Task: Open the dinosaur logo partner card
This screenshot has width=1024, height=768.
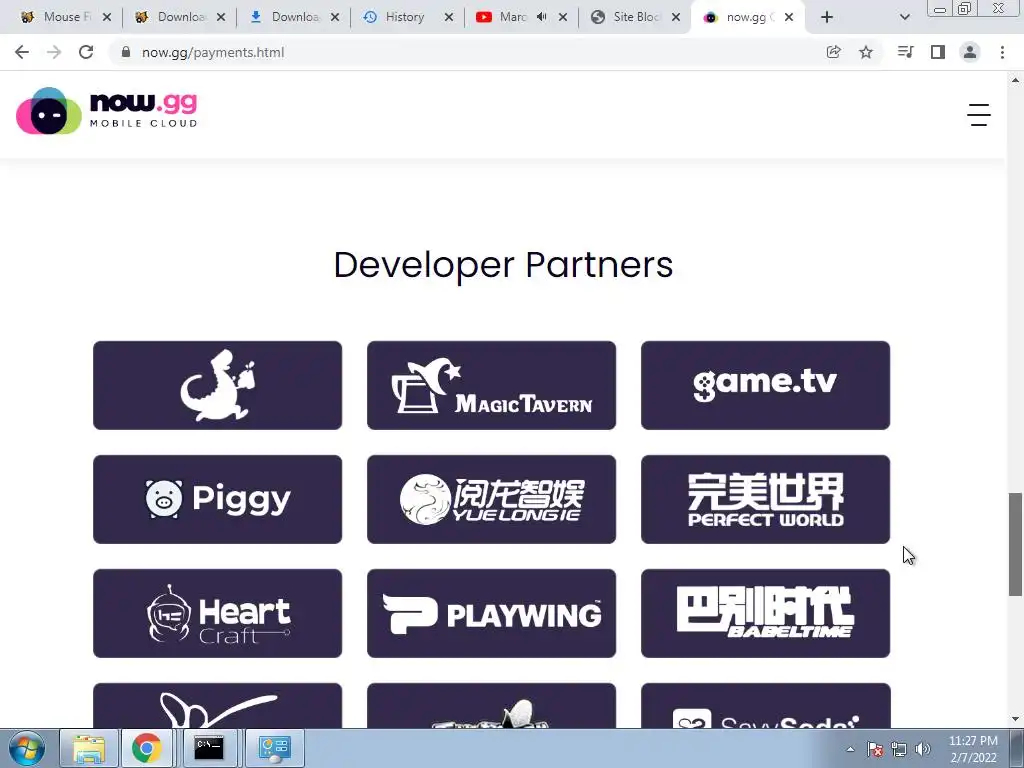Action: click(x=217, y=385)
